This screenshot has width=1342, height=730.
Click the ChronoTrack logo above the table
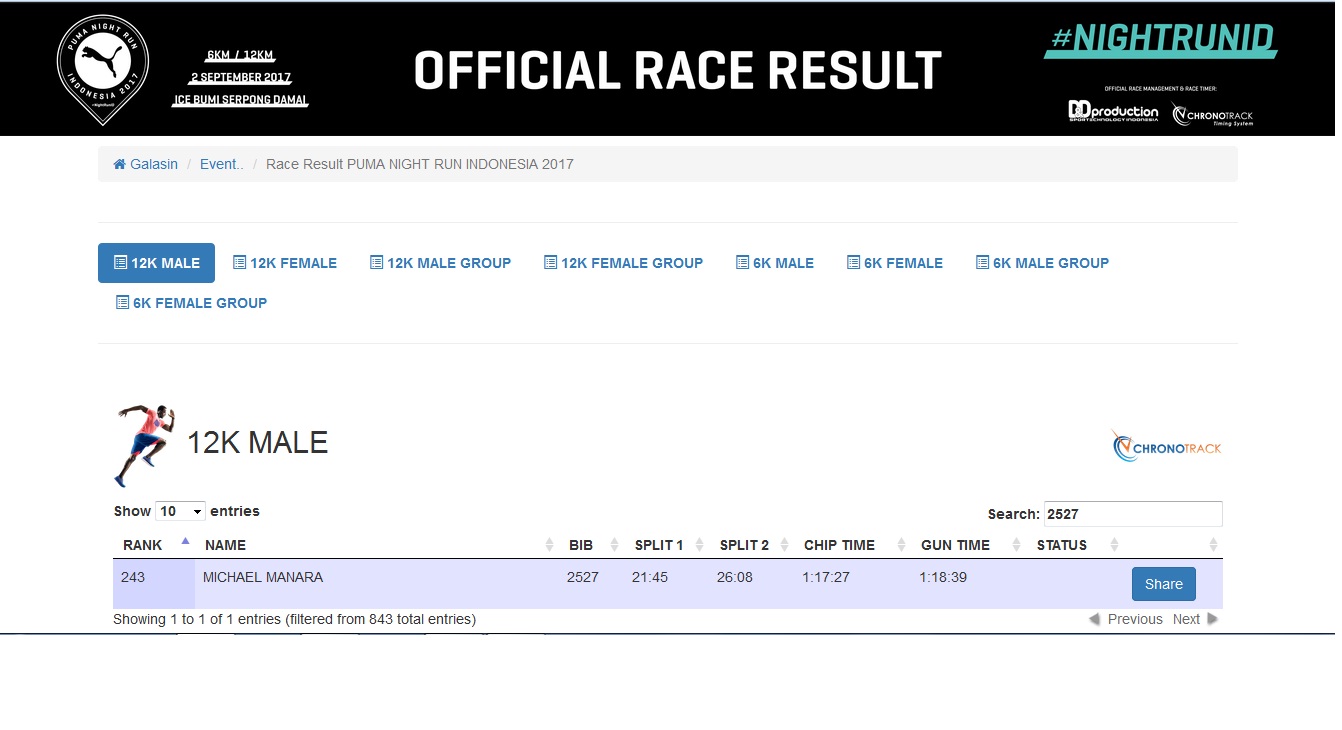coord(1166,447)
